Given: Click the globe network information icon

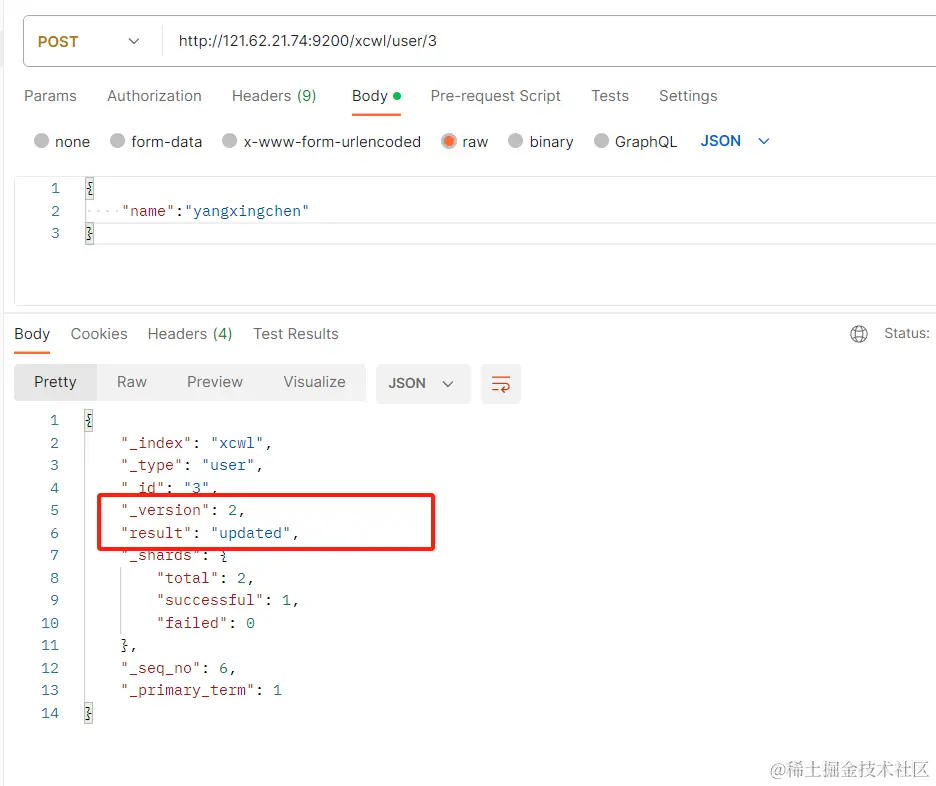Looking at the screenshot, I should click(858, 334).
